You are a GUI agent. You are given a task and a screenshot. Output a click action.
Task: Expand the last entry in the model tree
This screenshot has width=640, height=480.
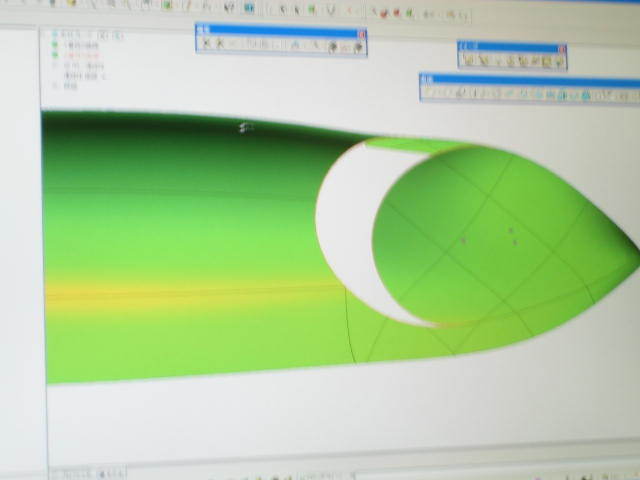[x=56, y=87]
